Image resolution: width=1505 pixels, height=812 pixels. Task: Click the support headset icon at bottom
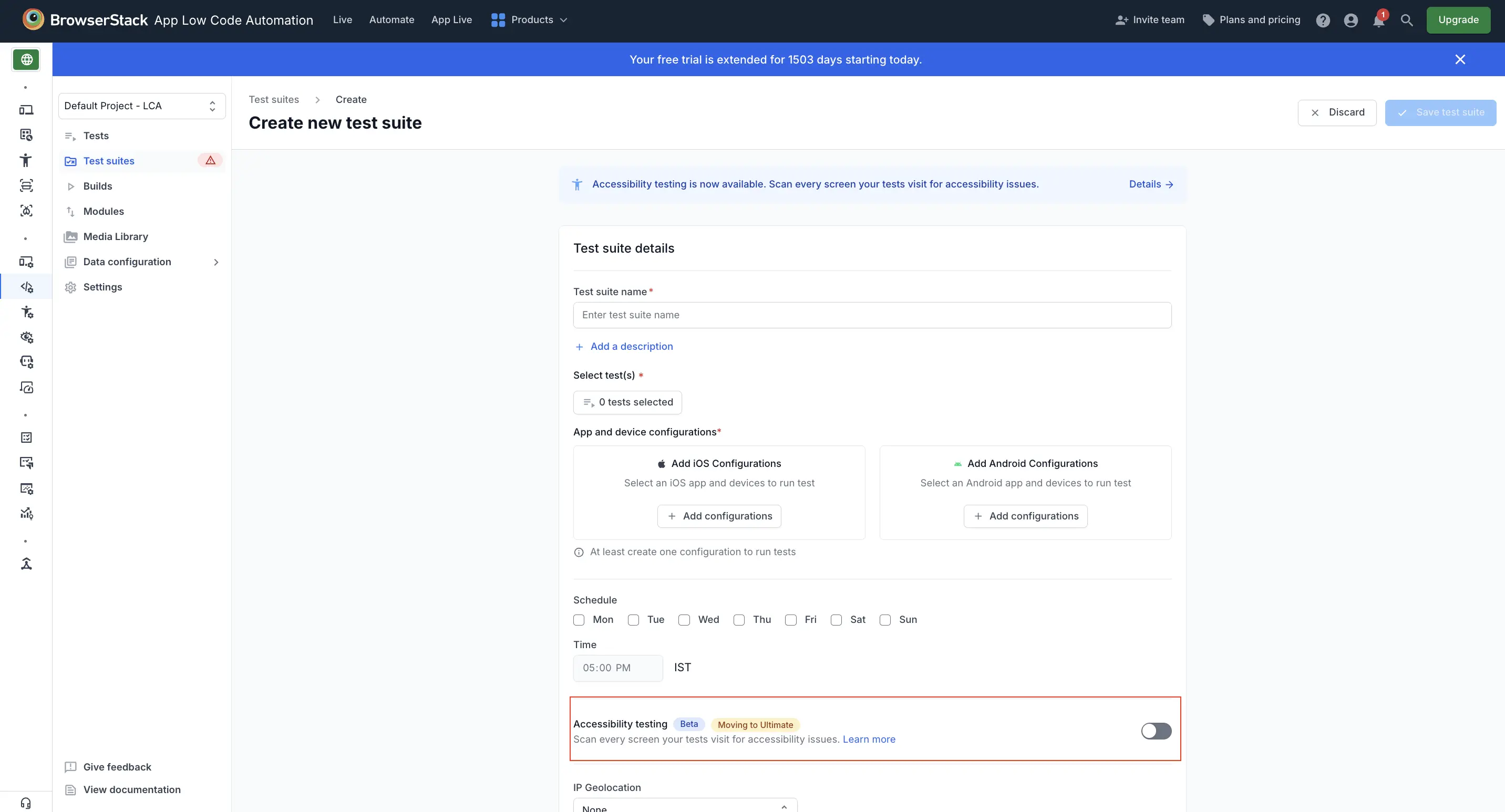click(26, 803)
